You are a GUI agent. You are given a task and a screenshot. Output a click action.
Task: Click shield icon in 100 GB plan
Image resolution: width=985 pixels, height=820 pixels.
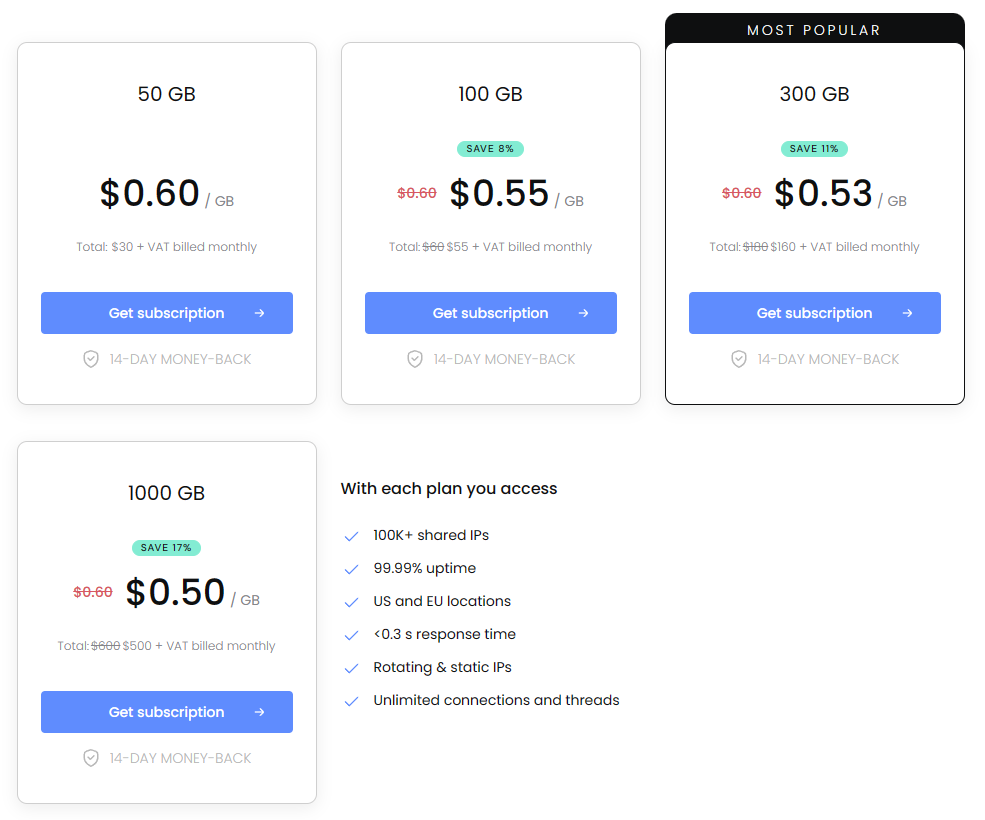pyautogui.click(x=415, y=359)
